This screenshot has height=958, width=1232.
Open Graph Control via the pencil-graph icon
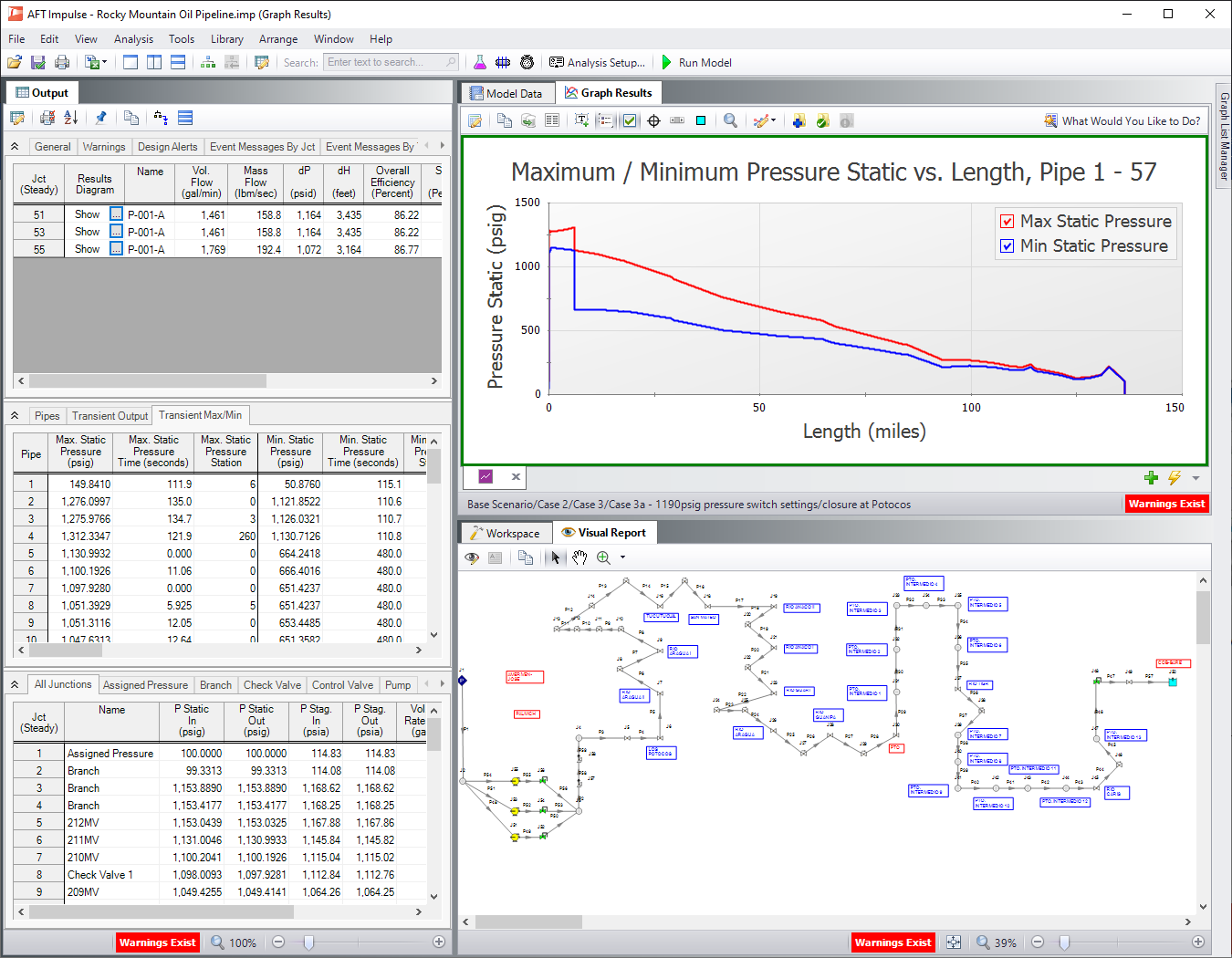474,120
